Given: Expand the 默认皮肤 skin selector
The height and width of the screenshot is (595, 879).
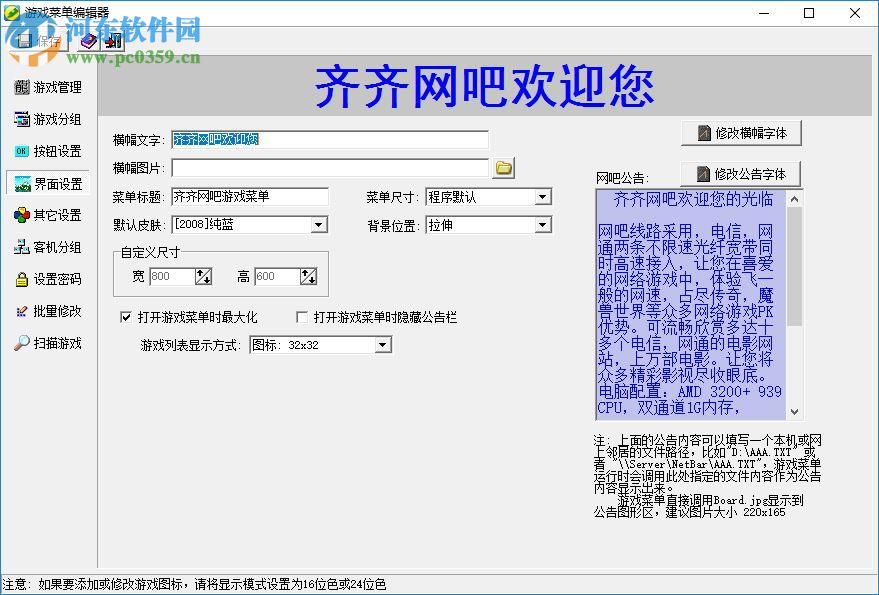Looking at the screenshot, I should 317,225.
